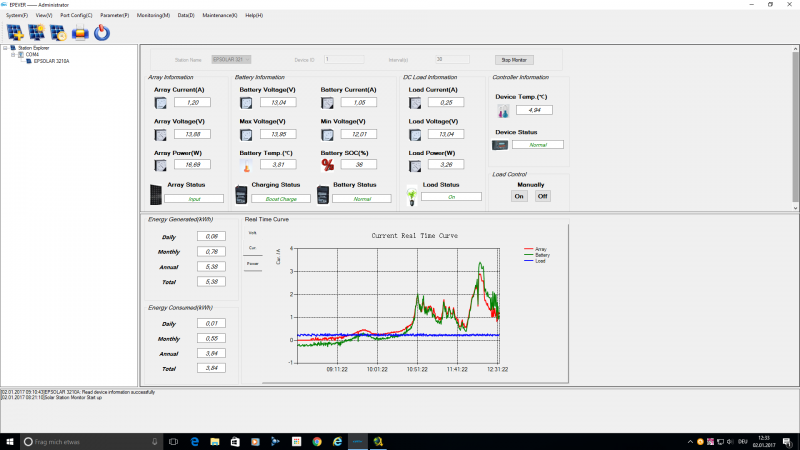Click the vertical scrollbar of monitoring panel
800x450 pixels.
[795, 127]
